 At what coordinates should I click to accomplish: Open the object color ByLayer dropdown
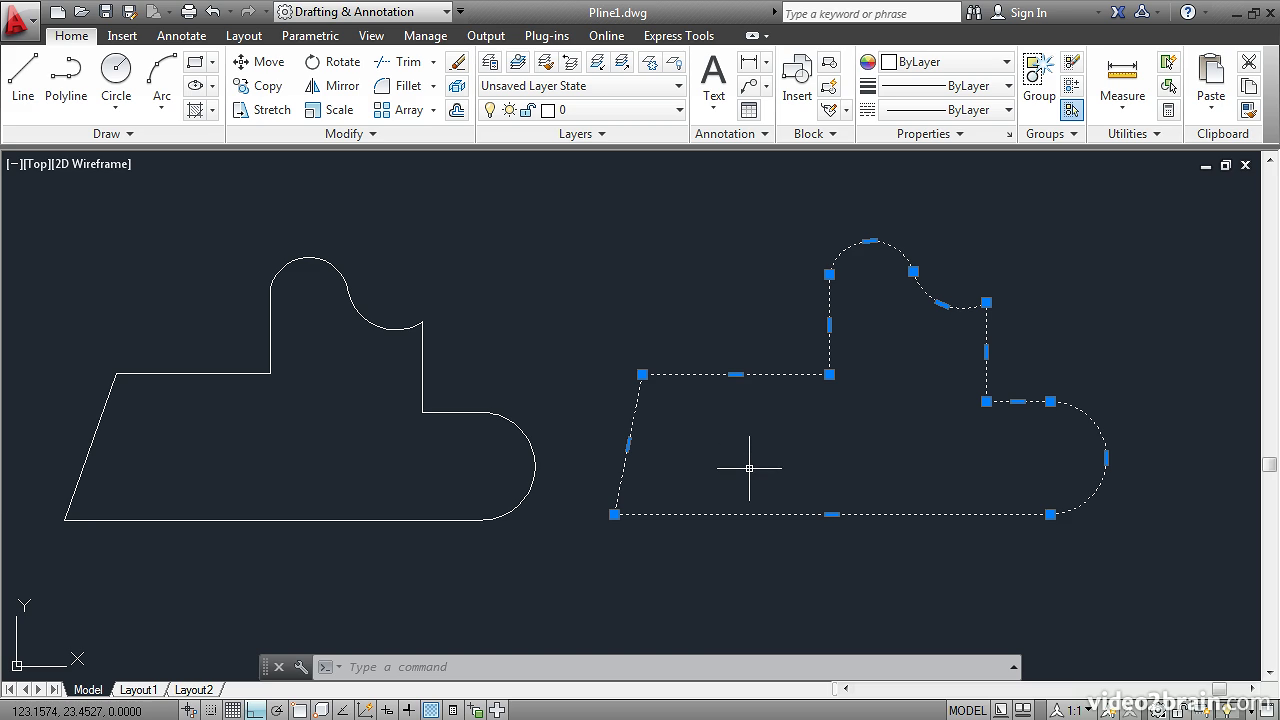point(946,62)
